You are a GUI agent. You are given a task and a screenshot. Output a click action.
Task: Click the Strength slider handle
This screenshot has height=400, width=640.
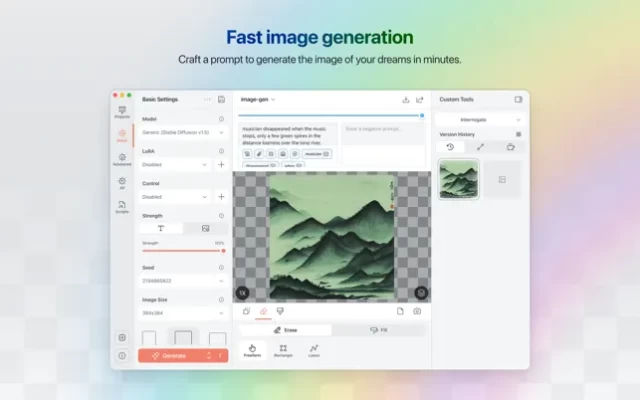tap(224, 251)
